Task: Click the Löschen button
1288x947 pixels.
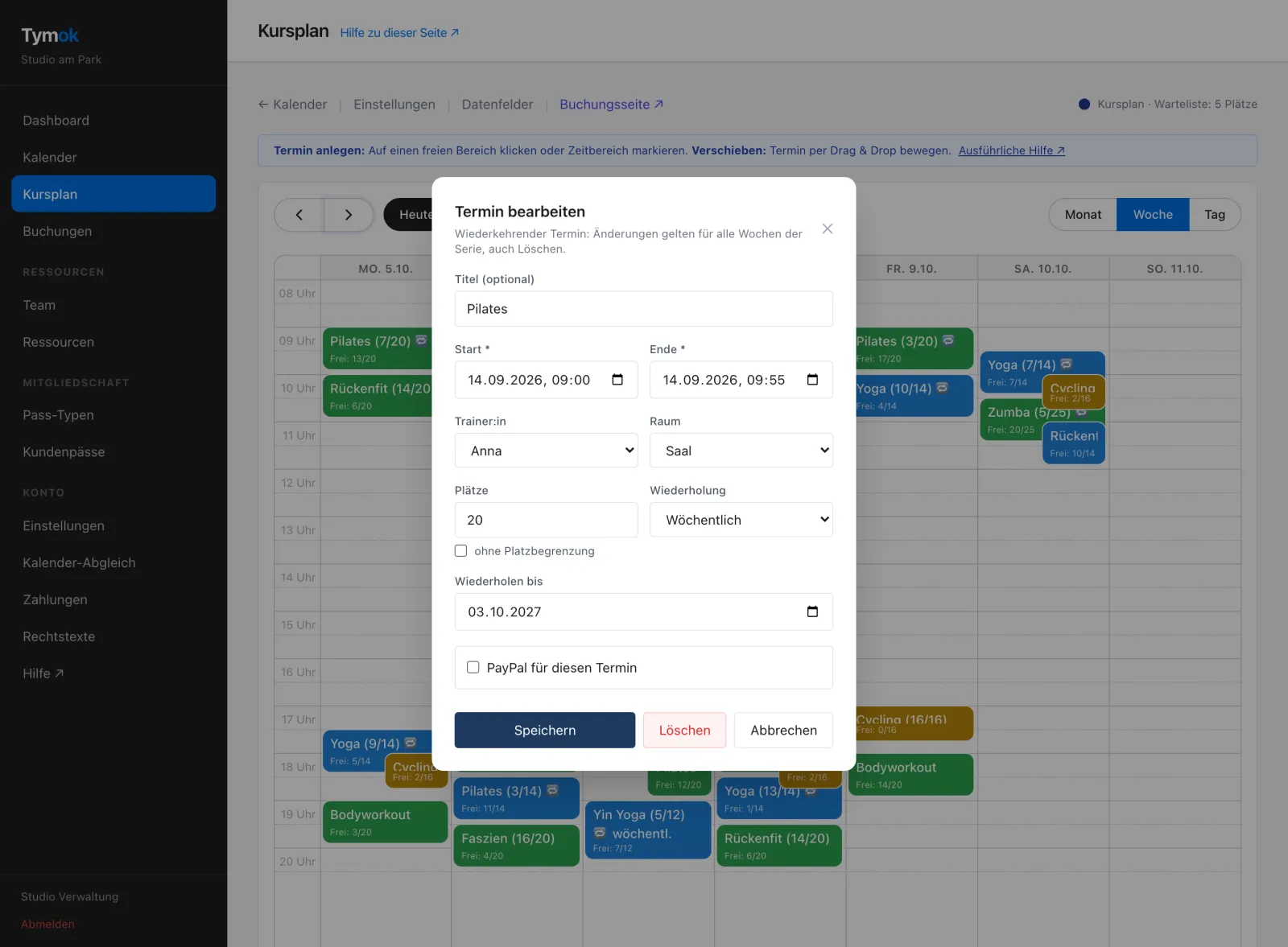Action: (685, 731)
